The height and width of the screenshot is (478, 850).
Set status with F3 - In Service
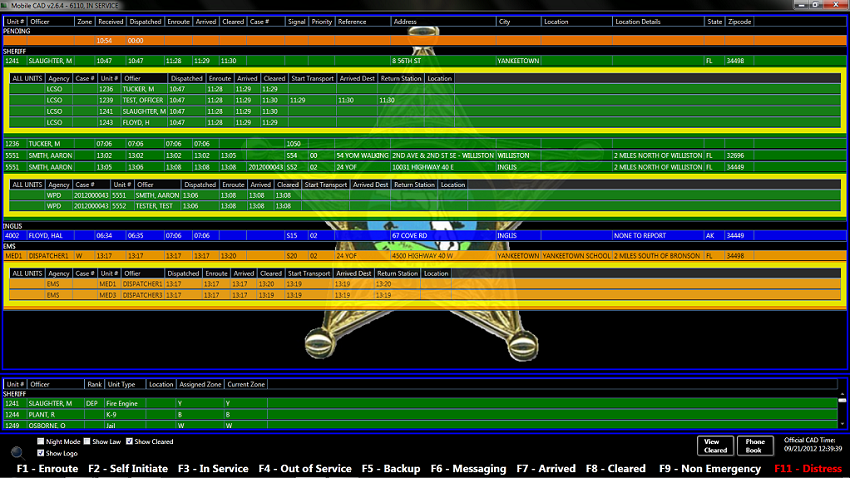pyautogui.click(x=213, y=468)
